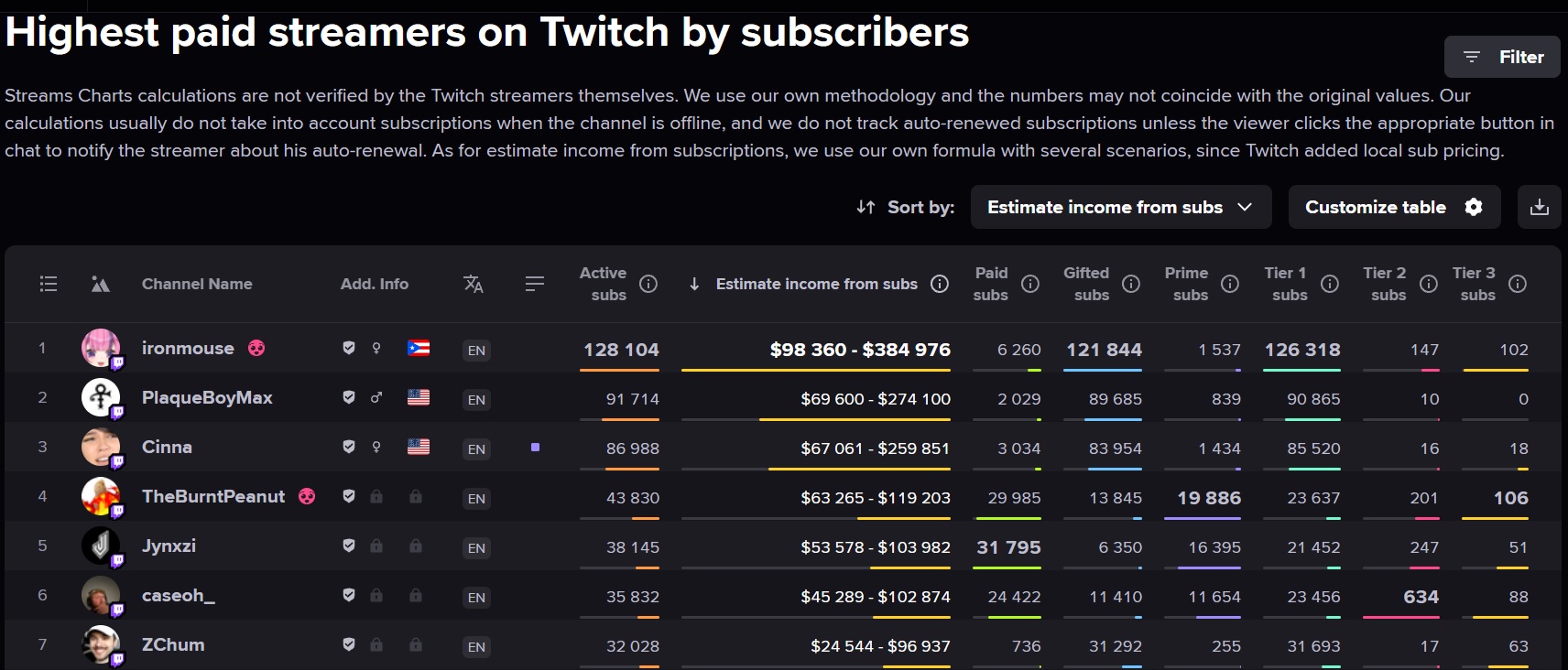Click info icon beside Active subs

[x=648, y=284]
